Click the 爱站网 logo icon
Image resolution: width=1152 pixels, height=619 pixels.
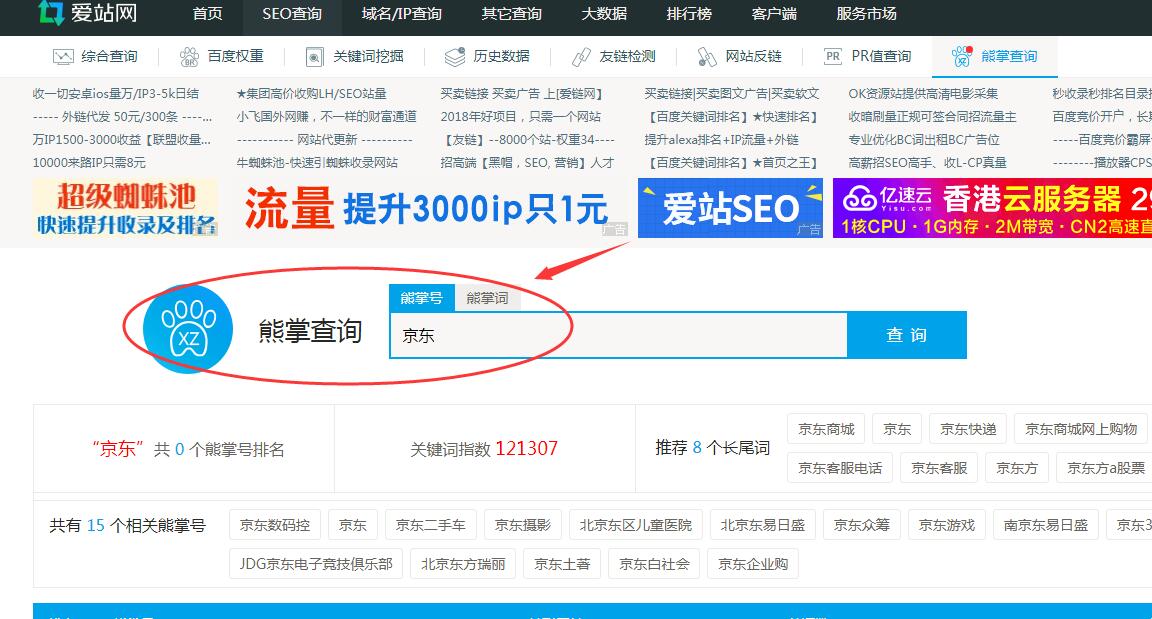click(51, 12)
